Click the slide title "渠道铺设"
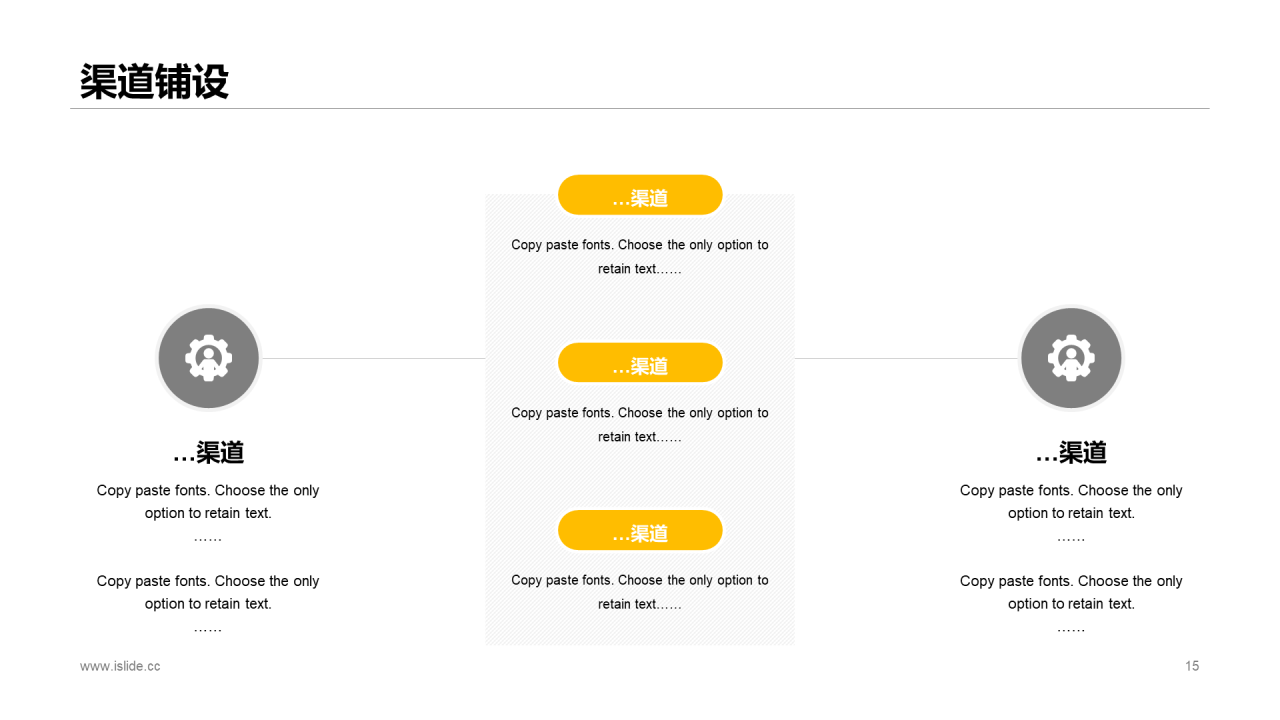The width and height of the screenshot is (1280, 720). point(155,82)
